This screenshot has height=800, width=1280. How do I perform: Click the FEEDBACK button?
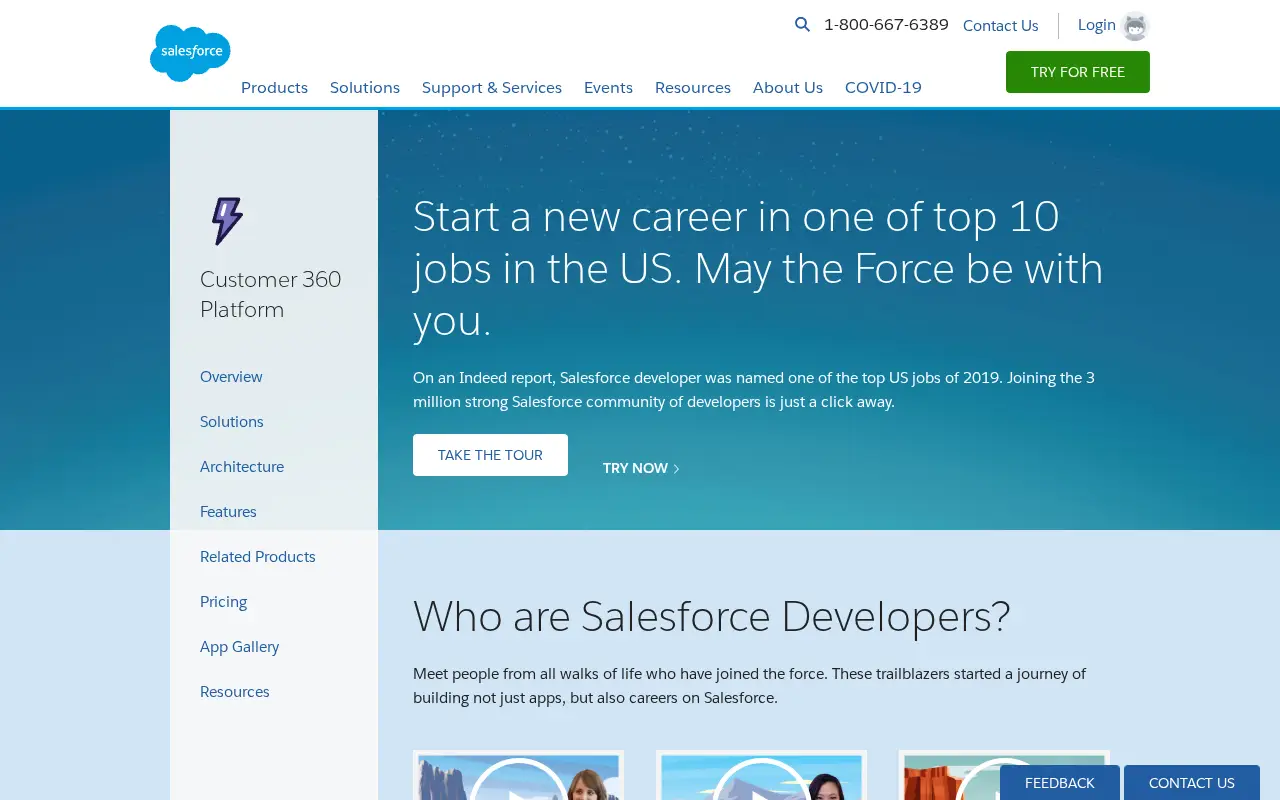(1060, 783)
